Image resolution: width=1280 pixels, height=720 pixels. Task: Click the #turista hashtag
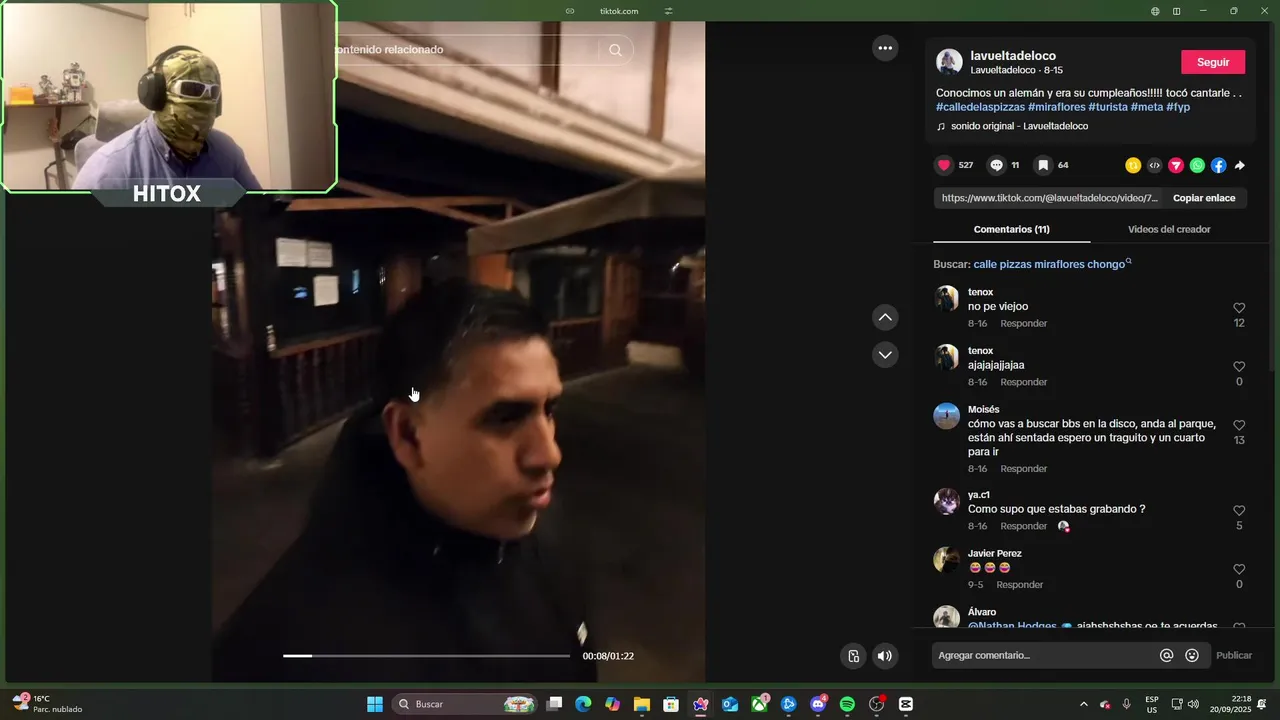[1108, 107]
